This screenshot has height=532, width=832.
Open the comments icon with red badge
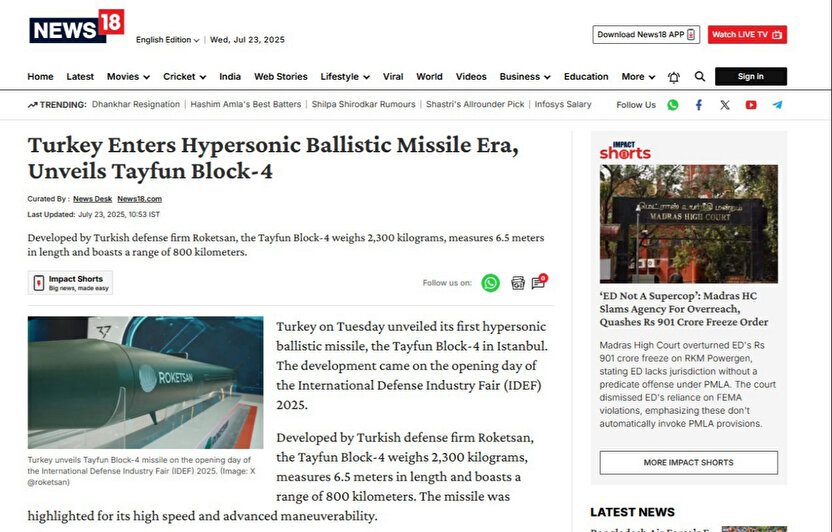539,282
